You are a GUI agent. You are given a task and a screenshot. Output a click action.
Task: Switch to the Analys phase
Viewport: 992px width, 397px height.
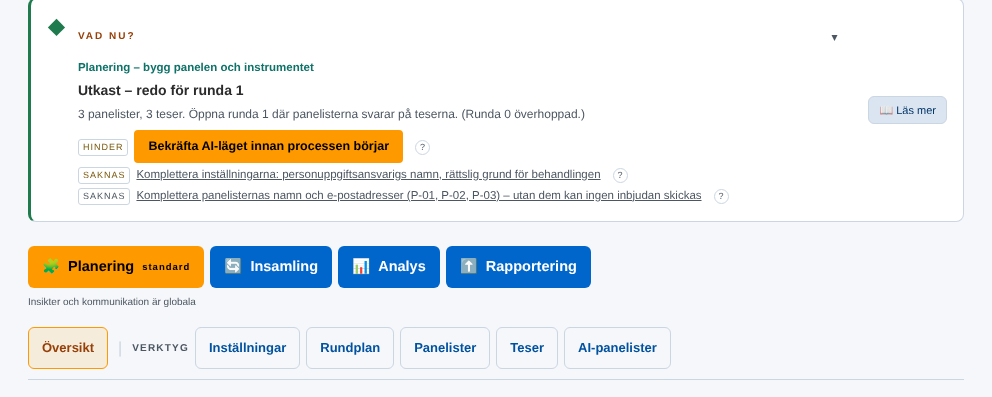click(388, 267)
